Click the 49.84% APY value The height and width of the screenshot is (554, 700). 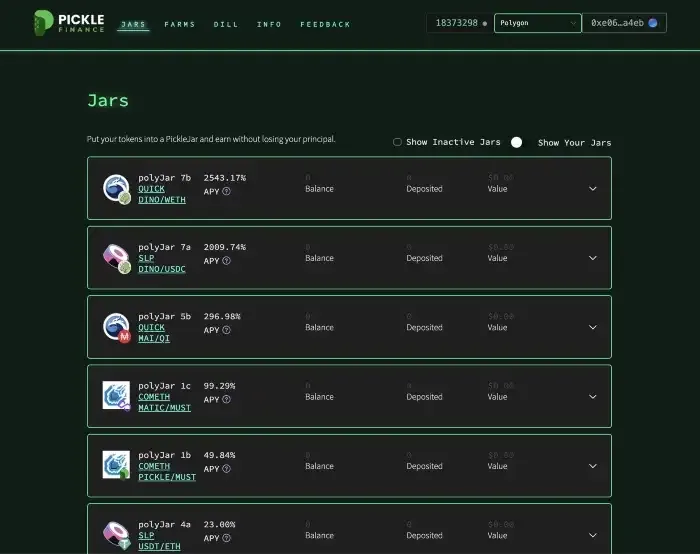tap(219, 455)
